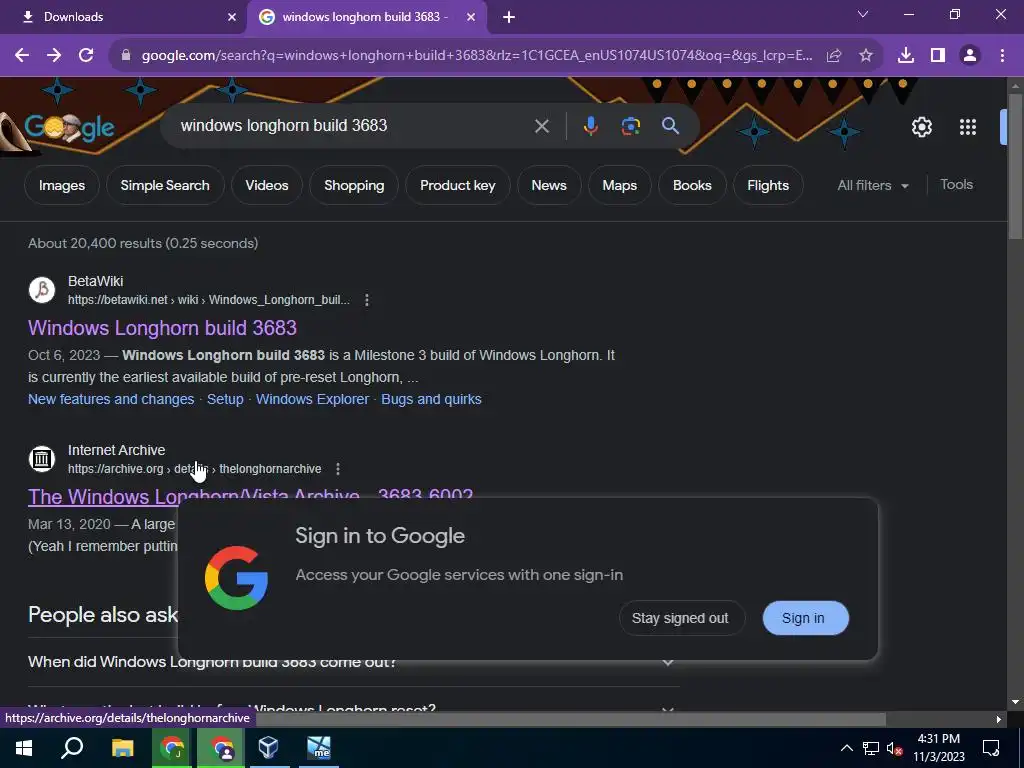Open Windows taskbar search
The image size is (1024, 768).
[72, 748]
